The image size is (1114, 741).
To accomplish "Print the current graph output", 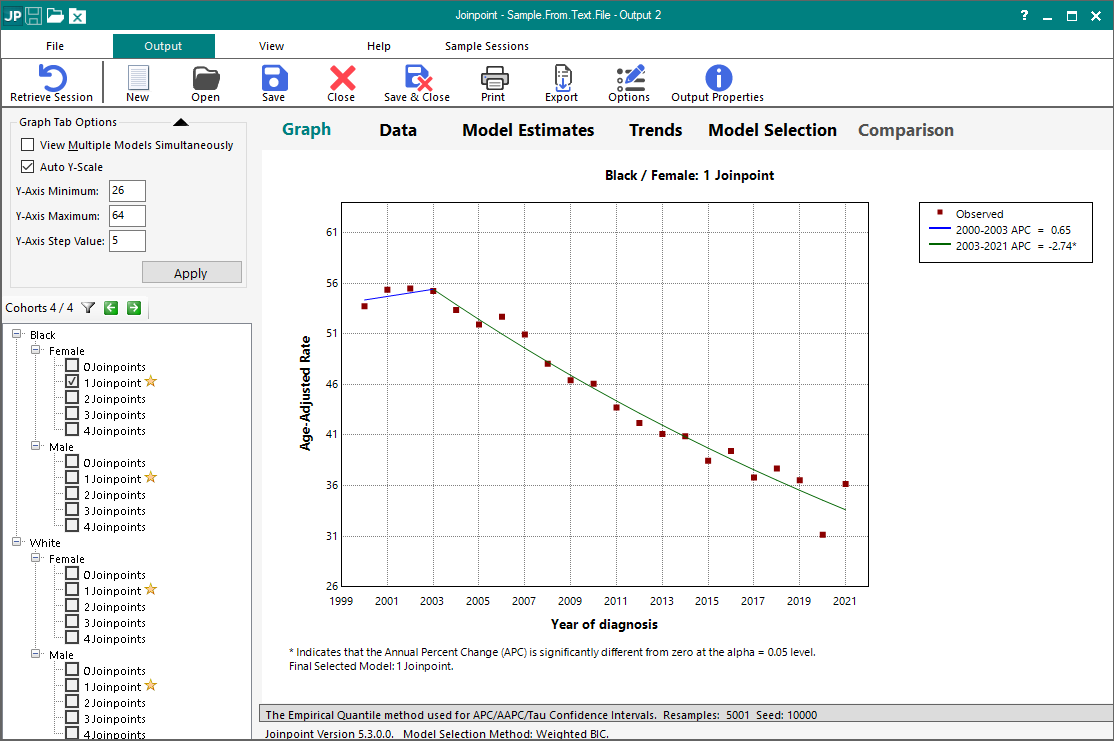I will tap(493, 78).
